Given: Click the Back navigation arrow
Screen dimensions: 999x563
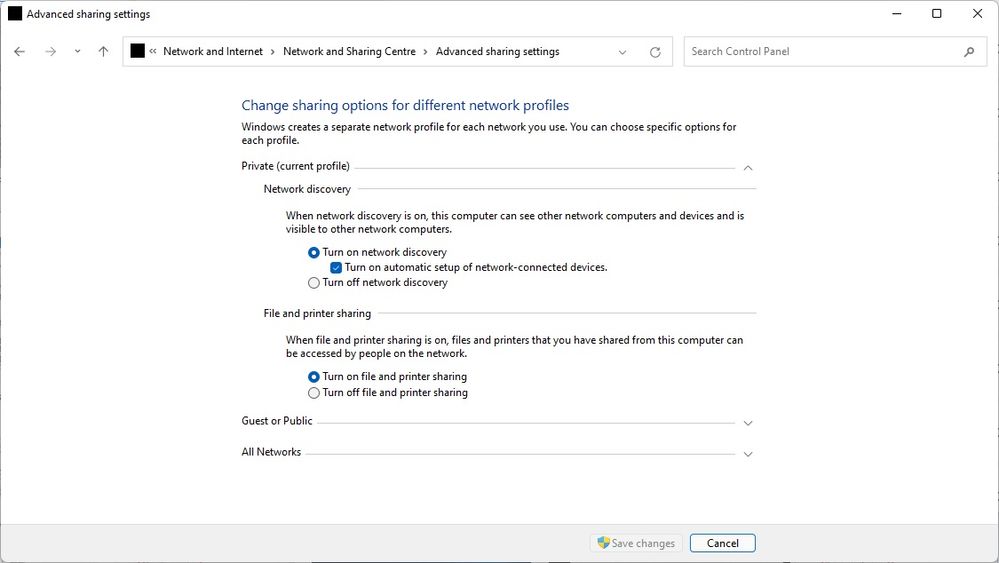Looking at the screenshot, I should click(19, 52).
